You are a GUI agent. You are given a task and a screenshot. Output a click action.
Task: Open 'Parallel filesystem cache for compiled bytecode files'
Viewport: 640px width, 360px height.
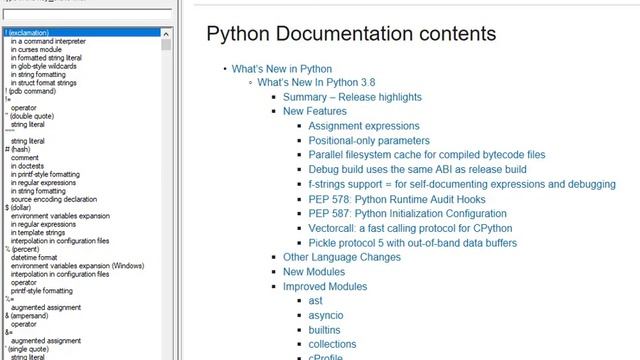427,155
